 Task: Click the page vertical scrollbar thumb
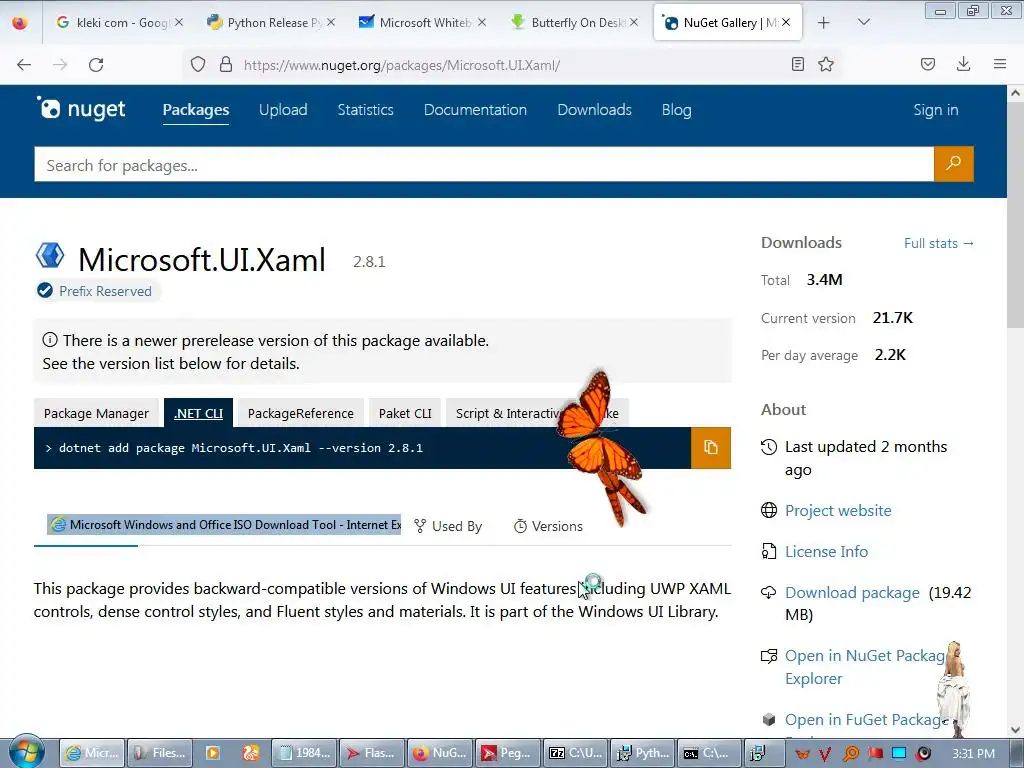[1016, 217]
